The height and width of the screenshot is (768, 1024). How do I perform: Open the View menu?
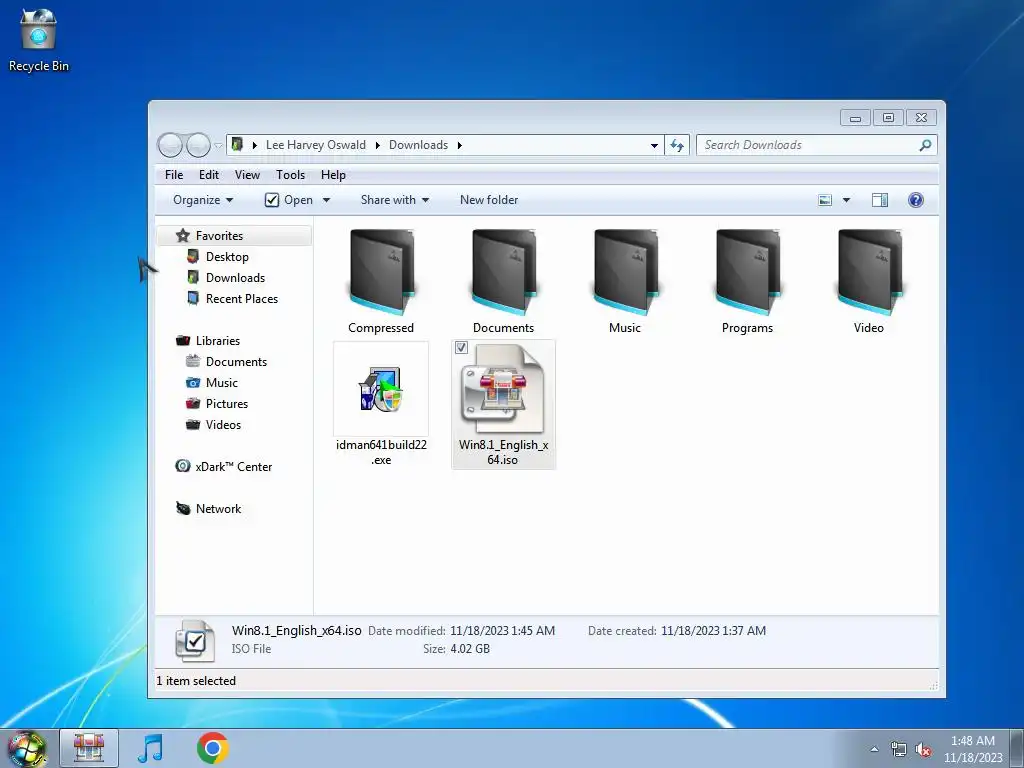pos(248,175)
